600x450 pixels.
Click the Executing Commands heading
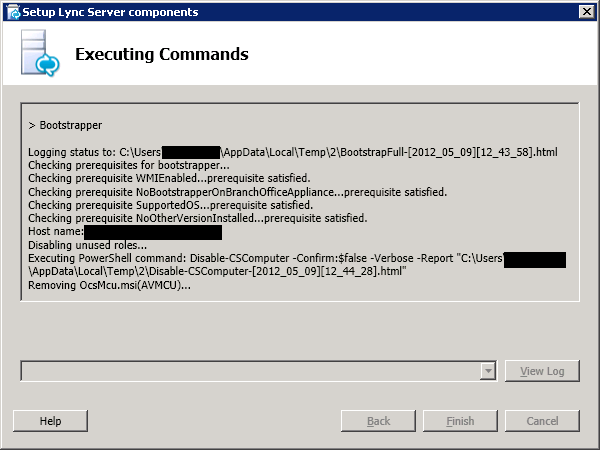[x=161, y=54]
